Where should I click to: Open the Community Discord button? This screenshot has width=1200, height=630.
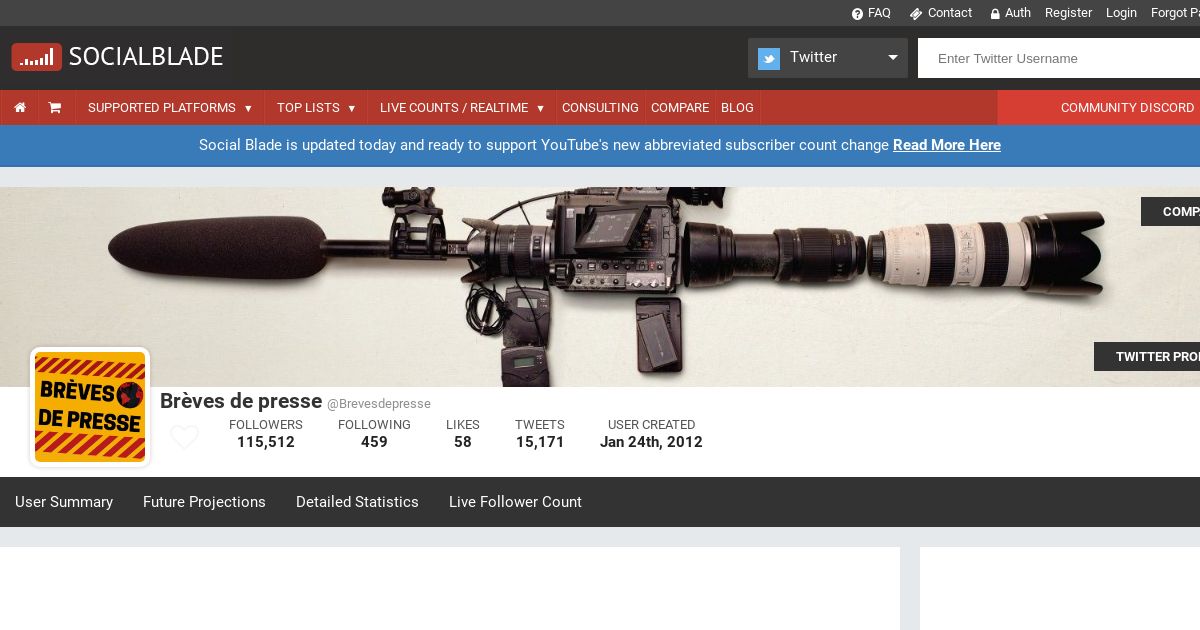[x=1099, y=108]
